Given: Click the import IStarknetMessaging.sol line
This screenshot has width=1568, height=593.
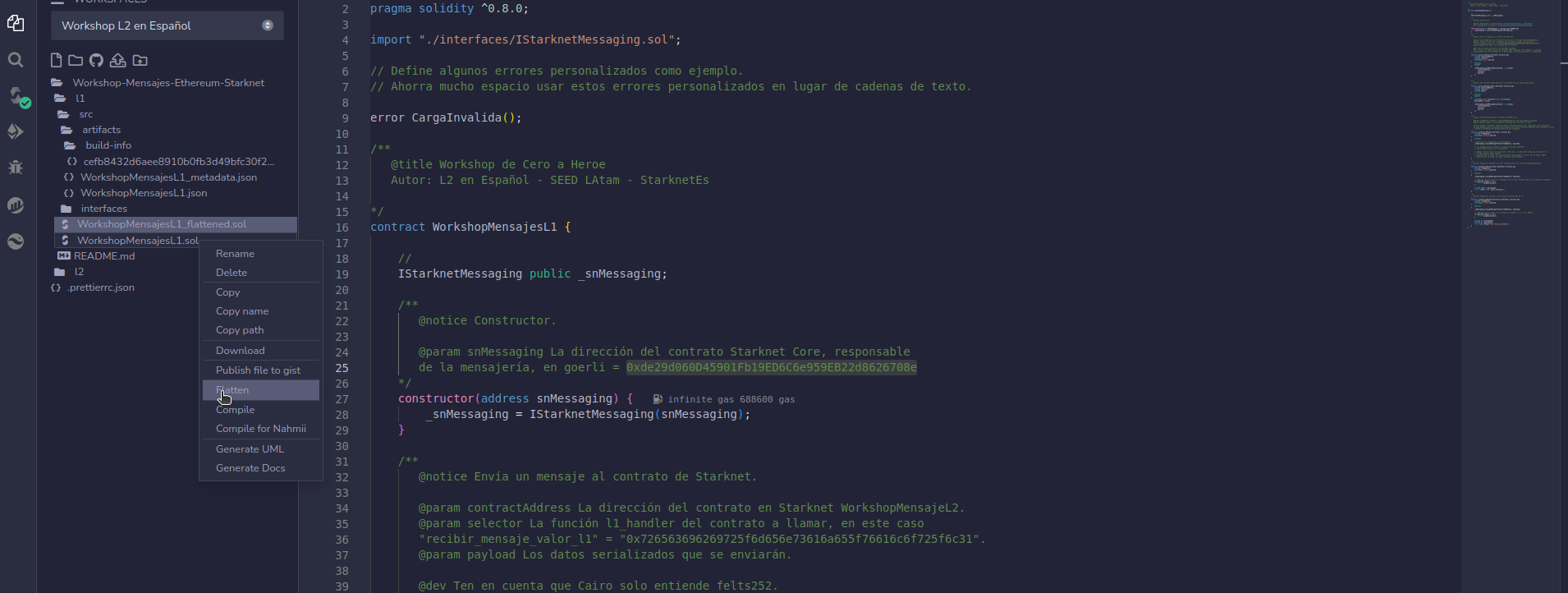Looking at the screenshot, I should click(525, 39).
